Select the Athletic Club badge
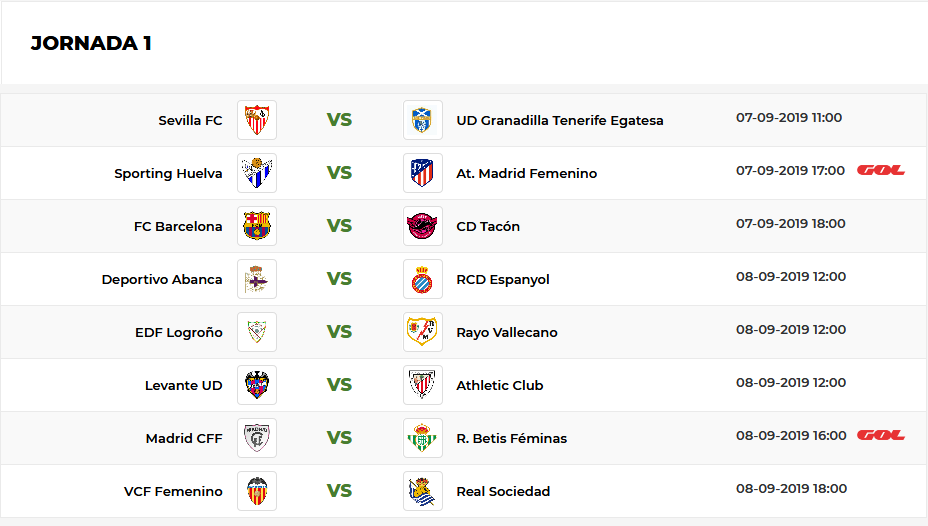The image size is (928, 526). [x=423, y=385]
